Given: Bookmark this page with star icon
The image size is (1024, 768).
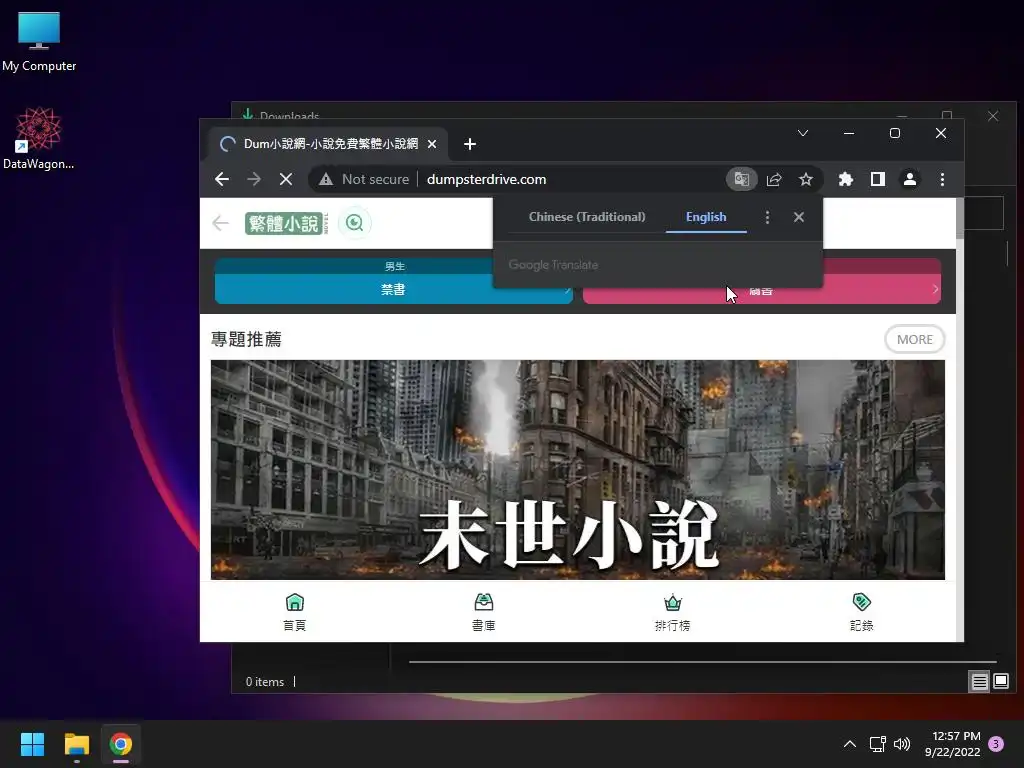Looking at the screenshot, I should pos(806,179).
